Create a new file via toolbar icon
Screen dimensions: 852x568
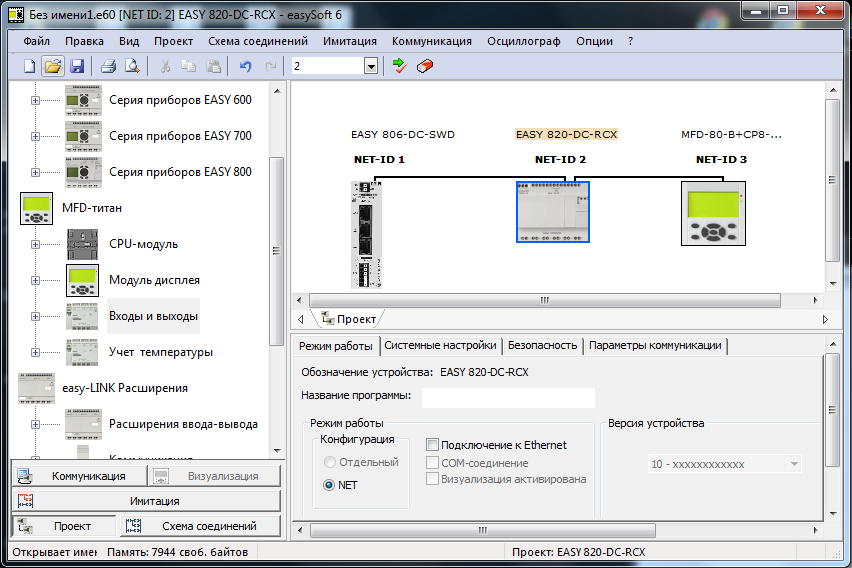click(x=29, y=66)
